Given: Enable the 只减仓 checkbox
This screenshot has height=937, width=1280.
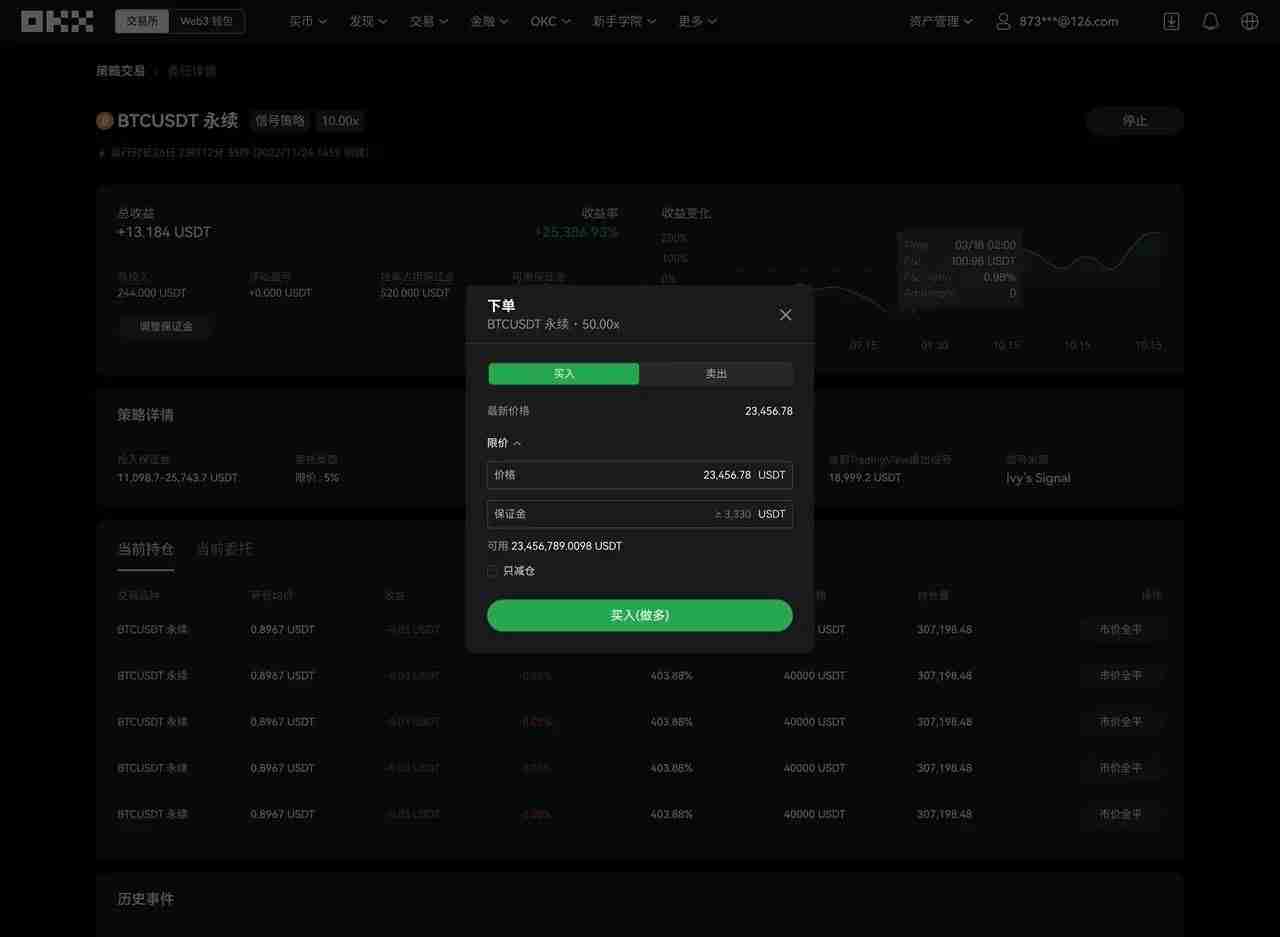Looking at the screenshot, I should pyautogui.click(x=492, y=570).
